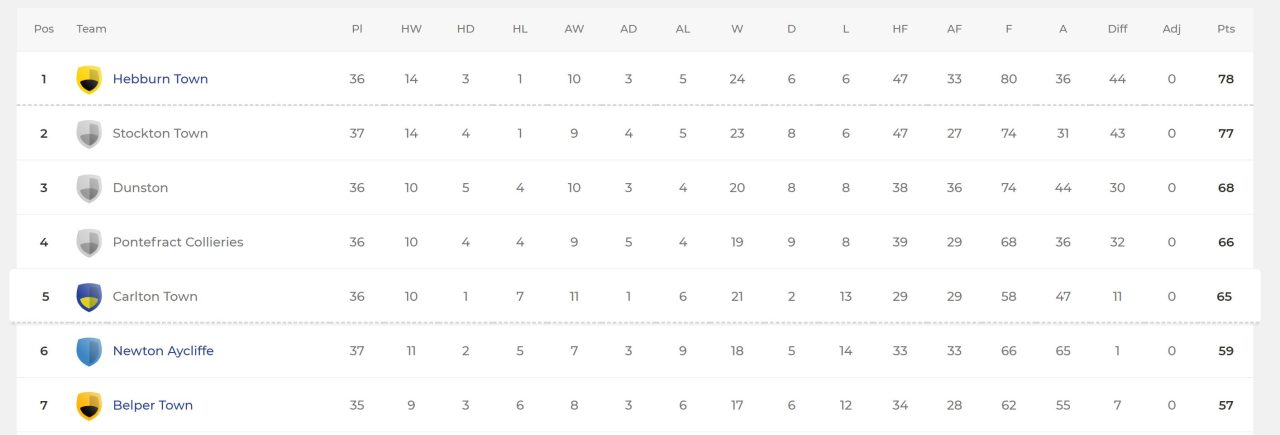Click the Stockton Town team name
This screenshot has width=1280, height=435.
(160, 133)
